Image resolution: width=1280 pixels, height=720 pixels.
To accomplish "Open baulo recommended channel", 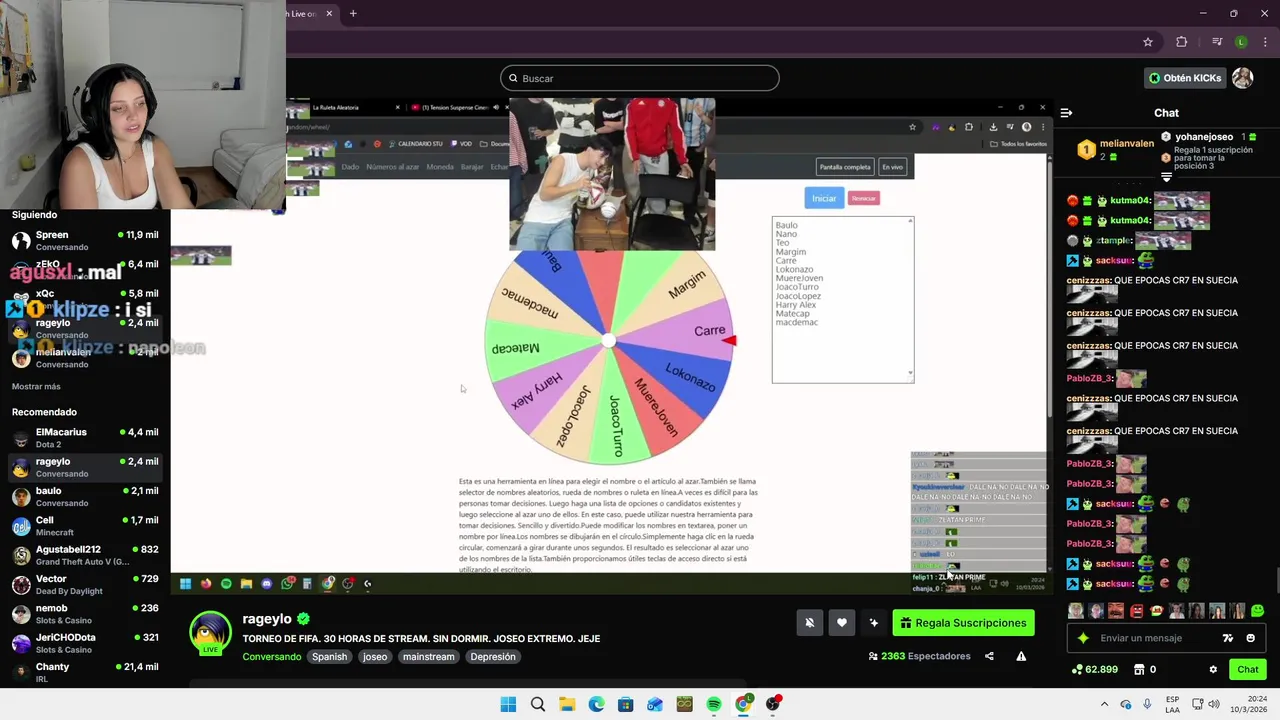I will pyautogui.click(x=85, y=497).
